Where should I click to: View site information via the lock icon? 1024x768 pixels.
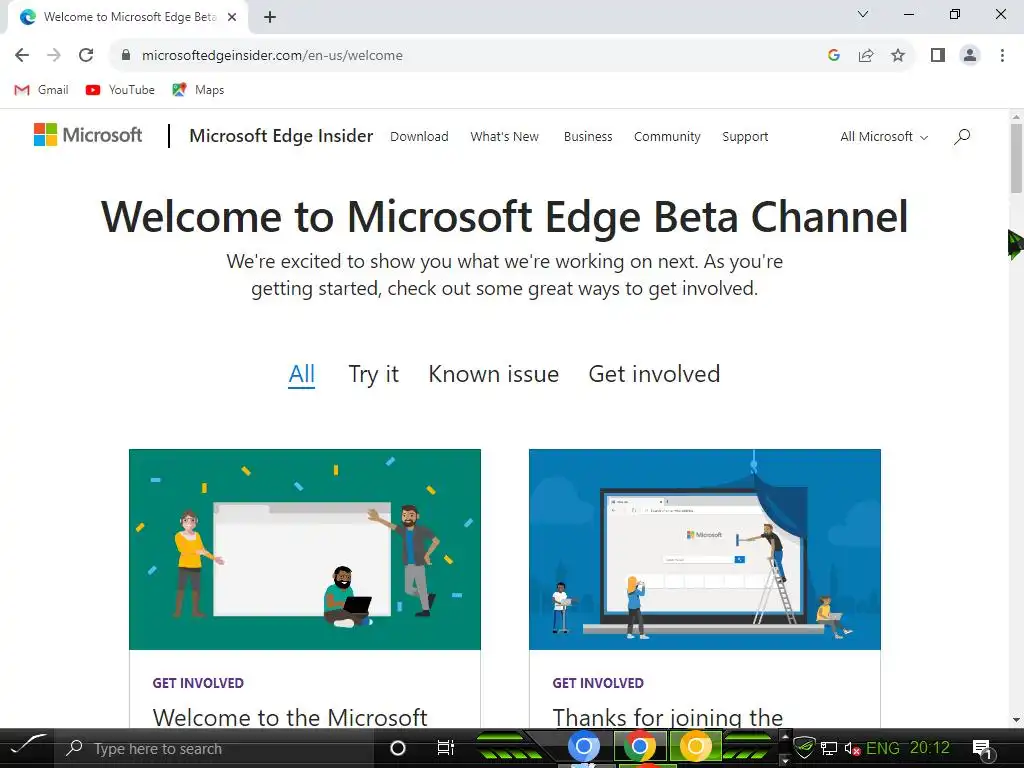coord(126,56)
